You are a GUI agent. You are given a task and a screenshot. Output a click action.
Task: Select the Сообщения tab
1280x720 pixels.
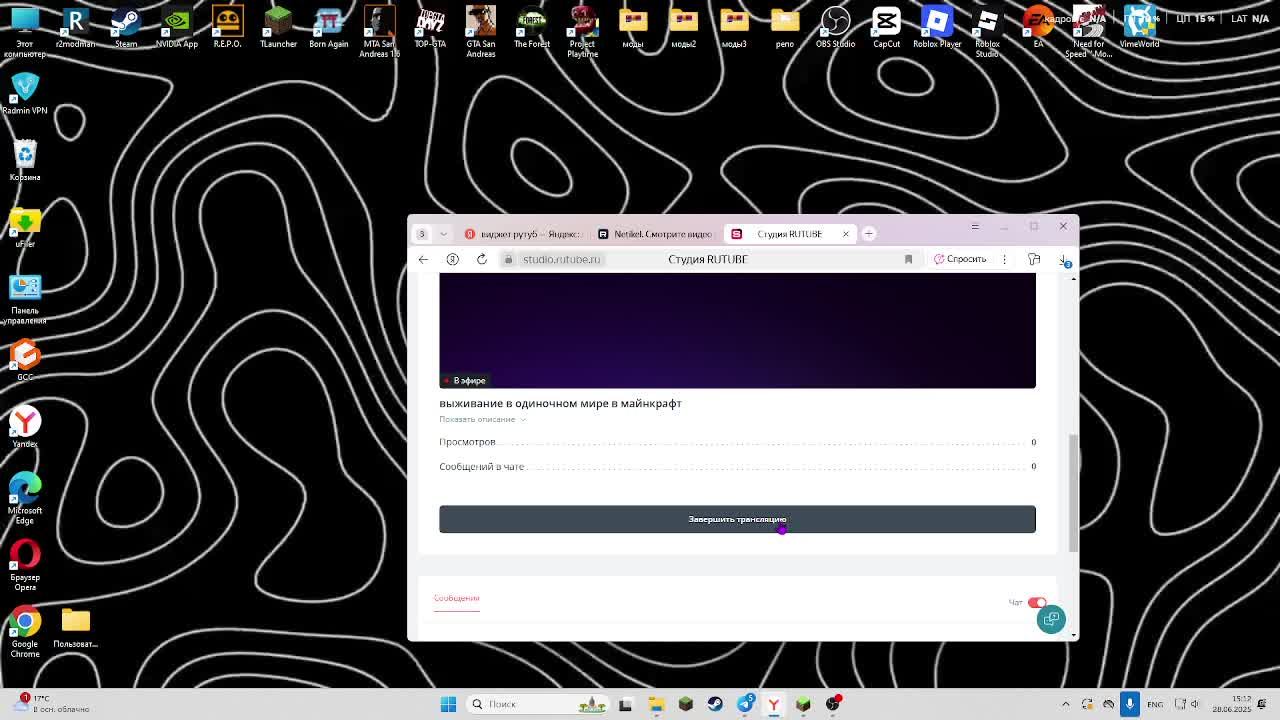(456, 598)
